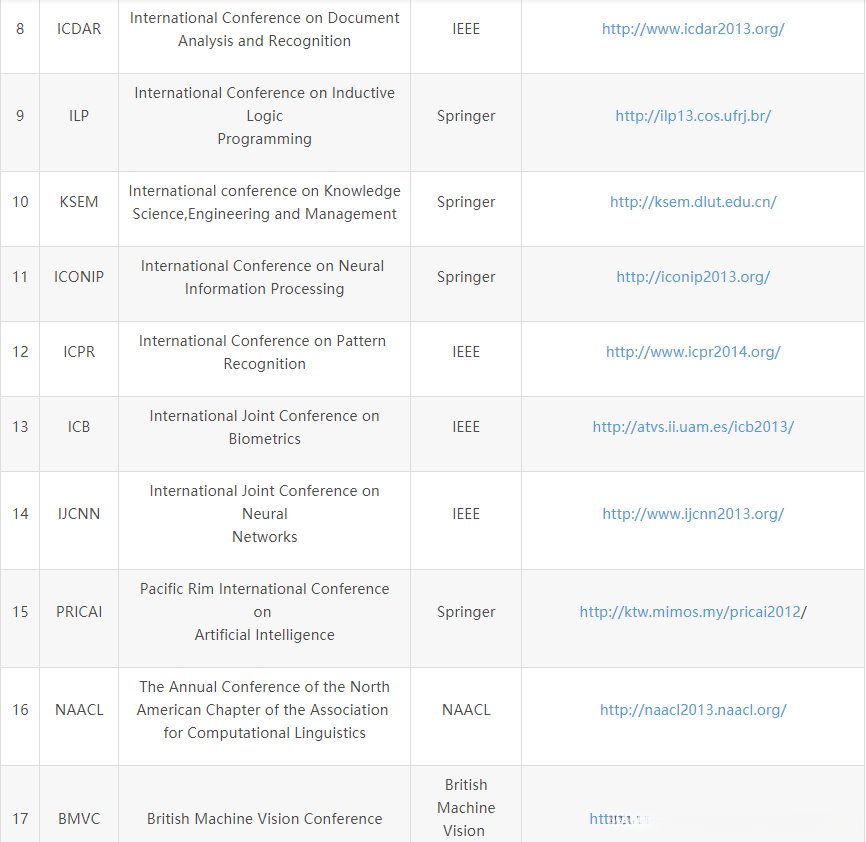Screen dimensions: 866x842
Task: Select the KSEM abbreviation cell
Action: tap(79, 202)
